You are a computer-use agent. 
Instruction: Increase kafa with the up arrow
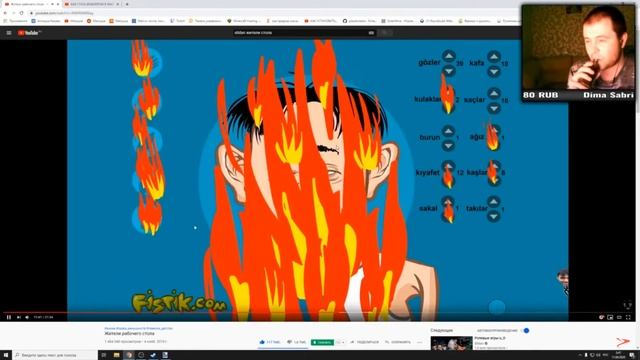(x=494, y=56)
